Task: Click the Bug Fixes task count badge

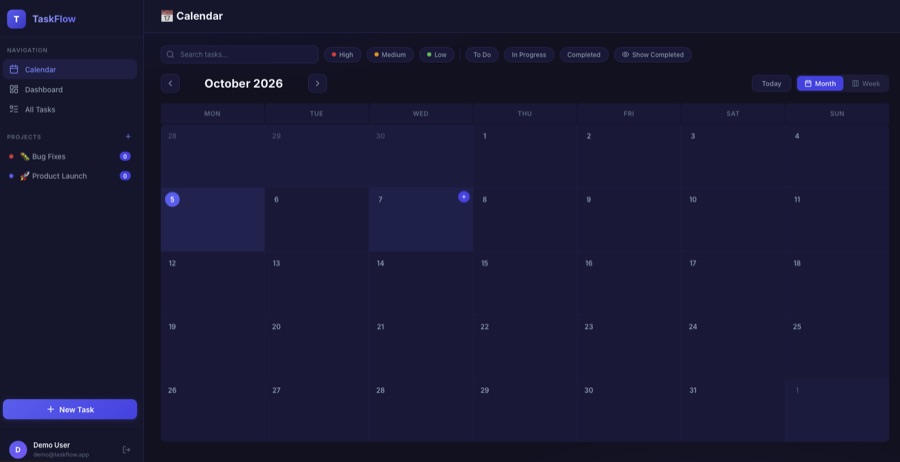Action: (125, 156)
